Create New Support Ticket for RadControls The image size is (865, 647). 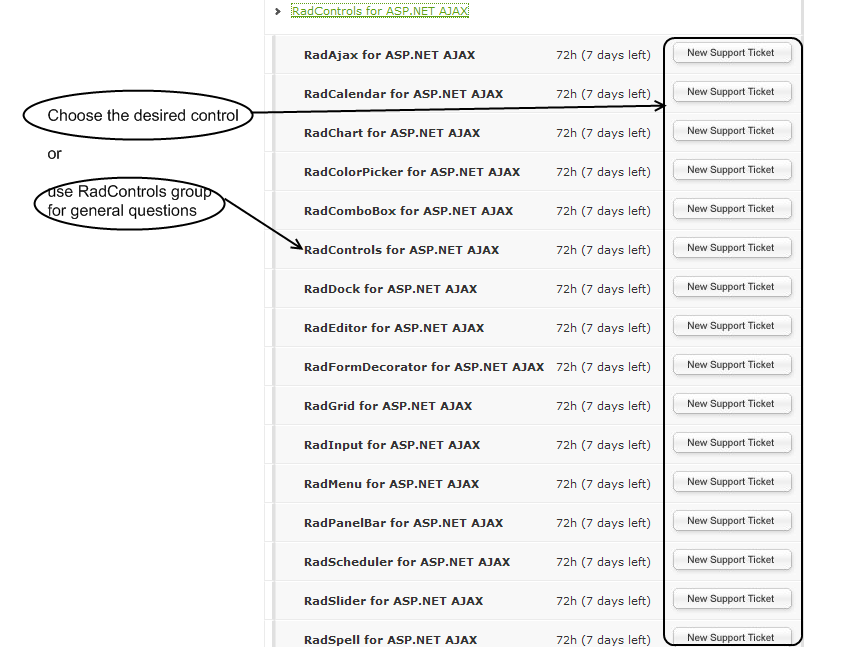[731, 248]
